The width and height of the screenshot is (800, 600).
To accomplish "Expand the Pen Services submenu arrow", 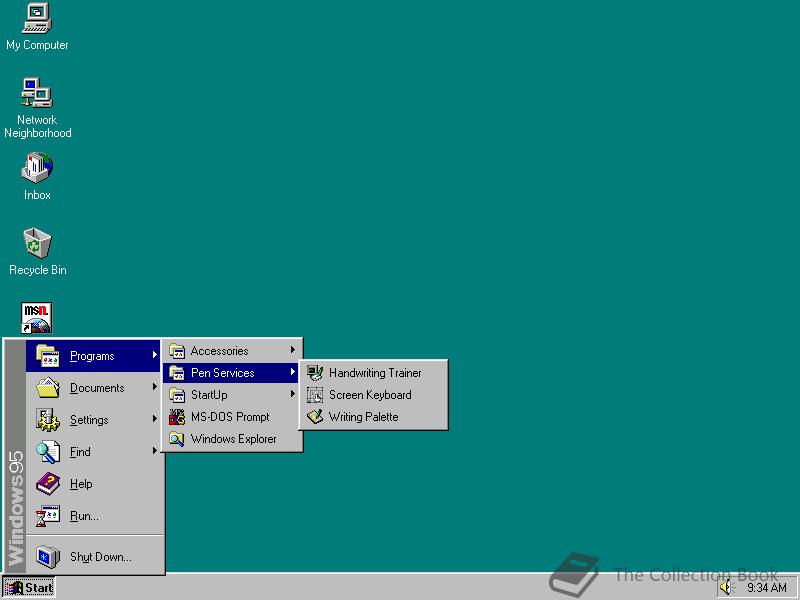I will click(293, 372).
